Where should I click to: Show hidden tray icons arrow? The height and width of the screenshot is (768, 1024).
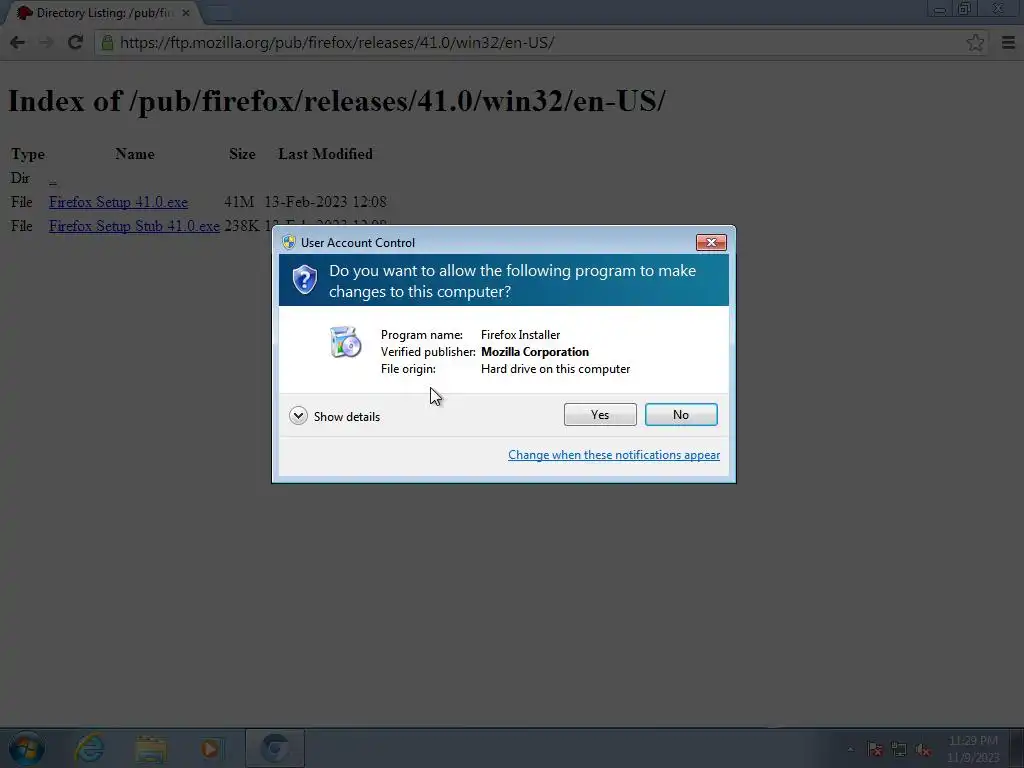(850, 749)
